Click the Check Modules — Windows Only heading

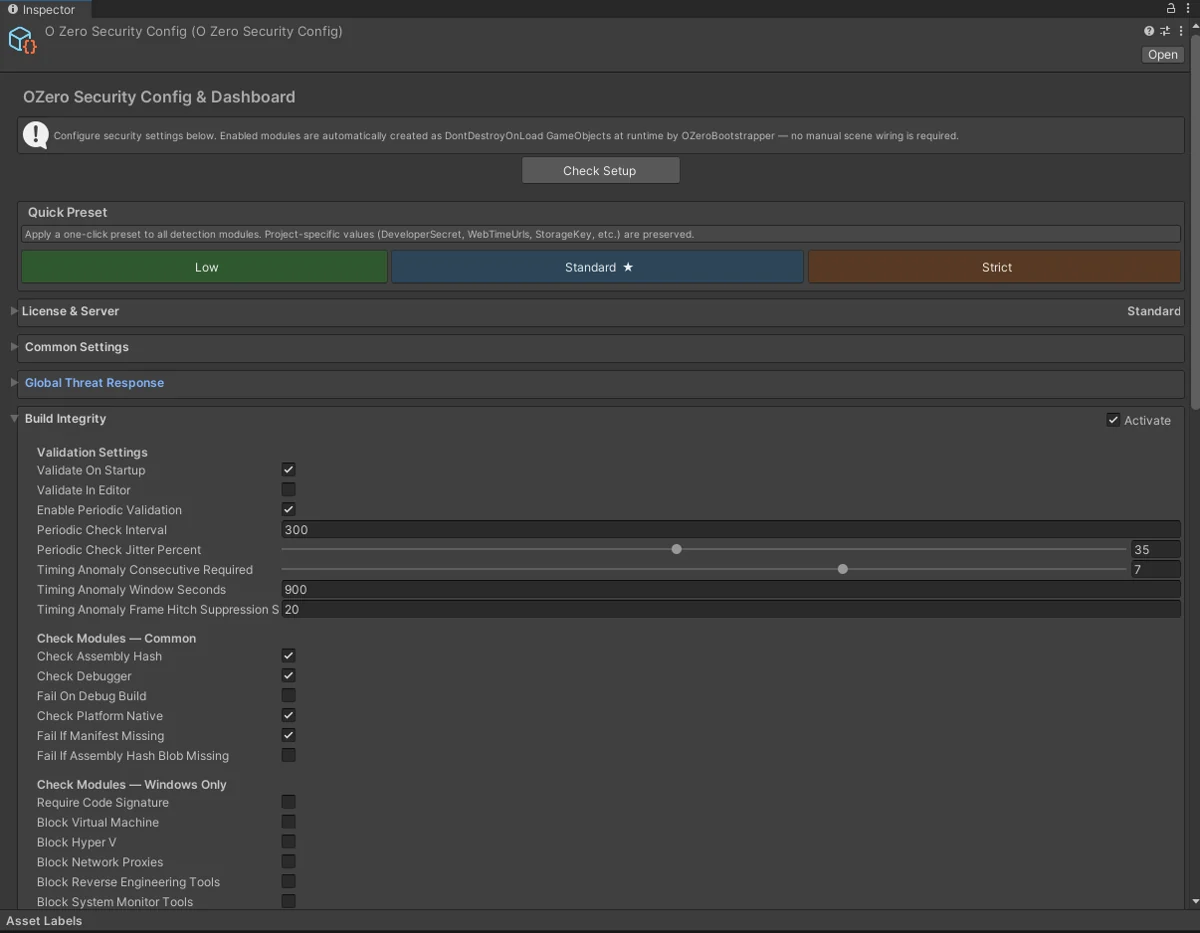(x=132, y=784)
